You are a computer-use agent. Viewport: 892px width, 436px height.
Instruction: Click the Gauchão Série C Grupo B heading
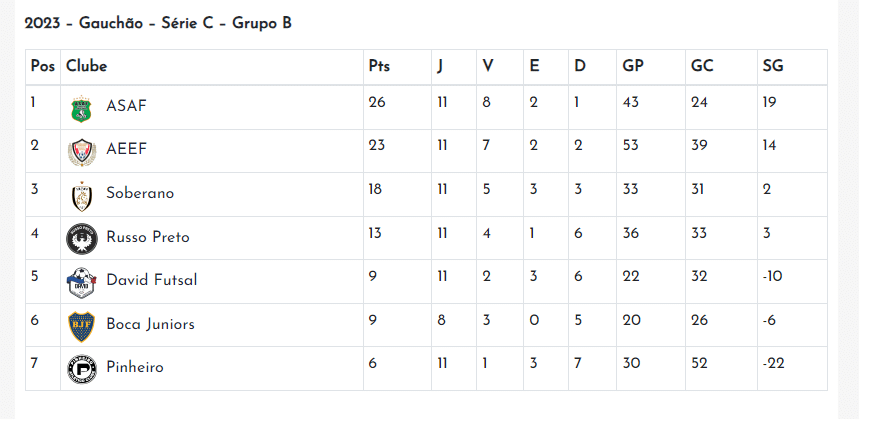point(158,23)
